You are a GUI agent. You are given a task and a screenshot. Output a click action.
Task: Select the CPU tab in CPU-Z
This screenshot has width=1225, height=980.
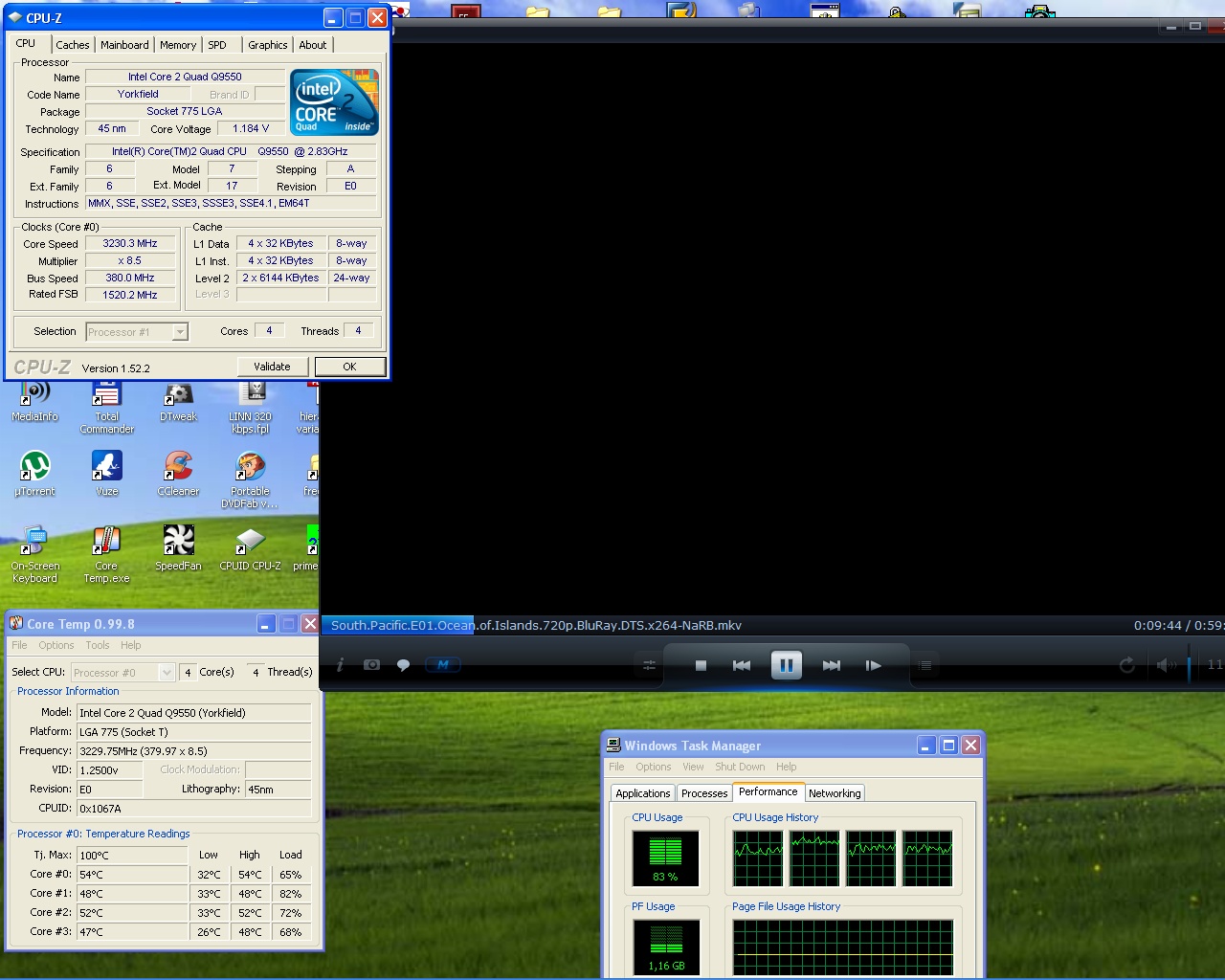(x=26, y=43)
